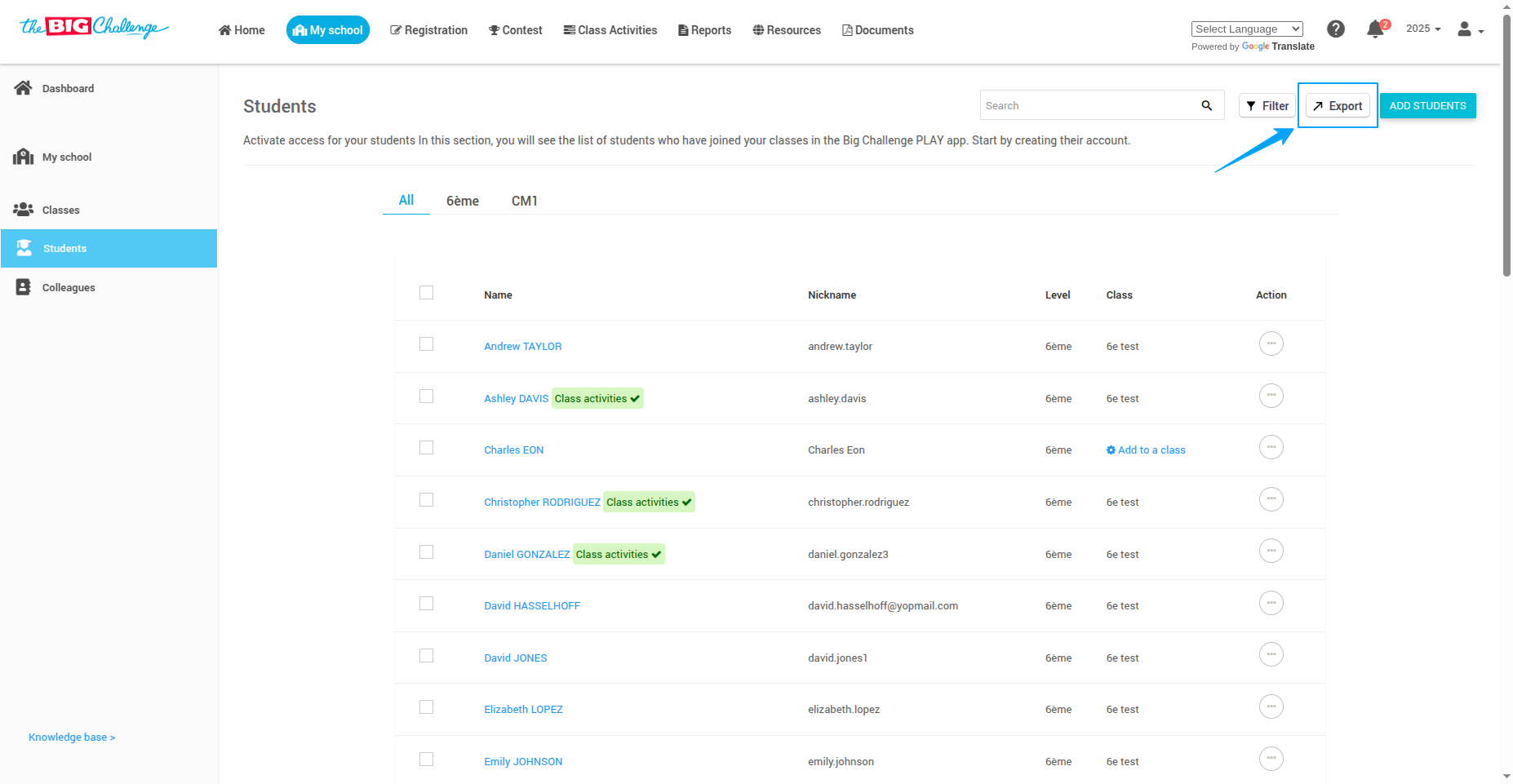Select David JONES row checkbox
Screen dimensions: 1513x784
pos(426,656)
